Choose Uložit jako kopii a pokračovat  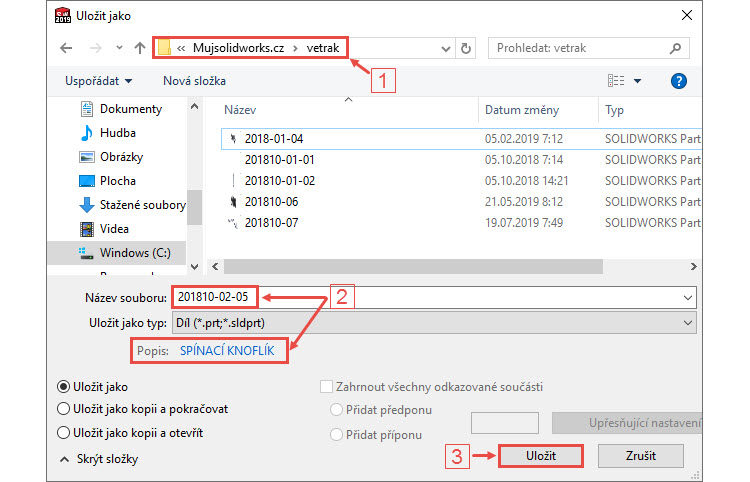(66, 408)
